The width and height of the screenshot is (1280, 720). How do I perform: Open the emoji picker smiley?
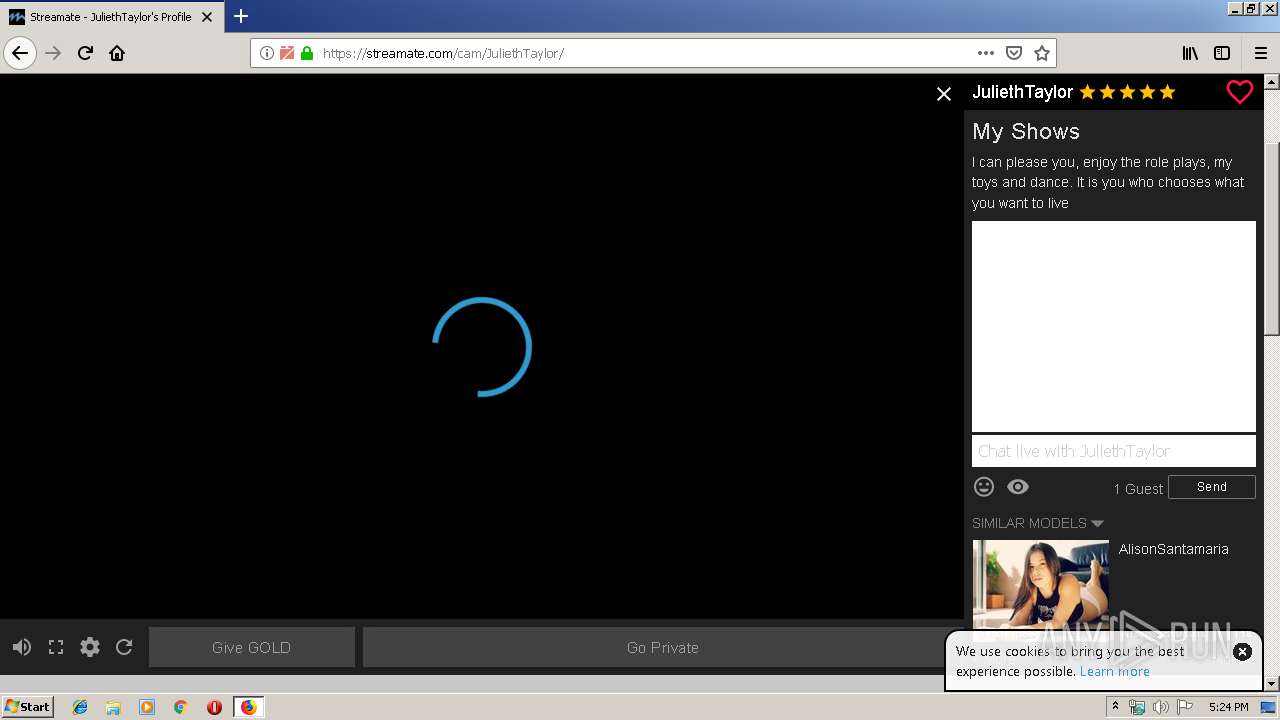point(984,487)
